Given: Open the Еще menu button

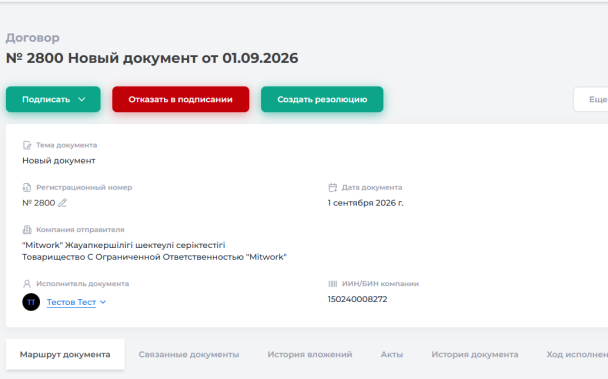Looking at the screenshot, I should 591,99.
